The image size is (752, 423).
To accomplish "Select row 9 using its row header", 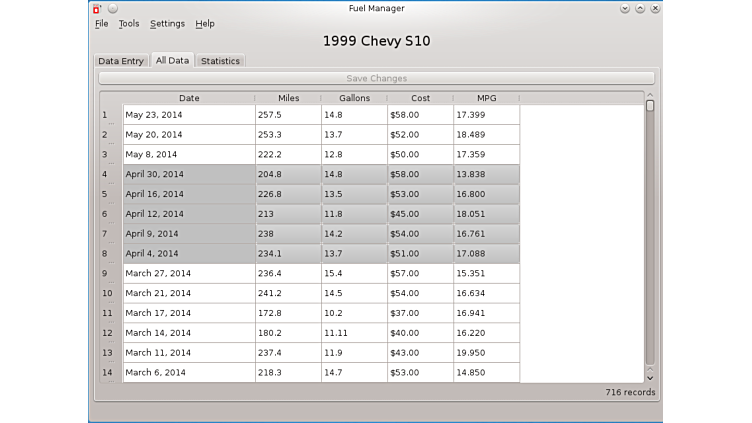I will pos(105,273).
